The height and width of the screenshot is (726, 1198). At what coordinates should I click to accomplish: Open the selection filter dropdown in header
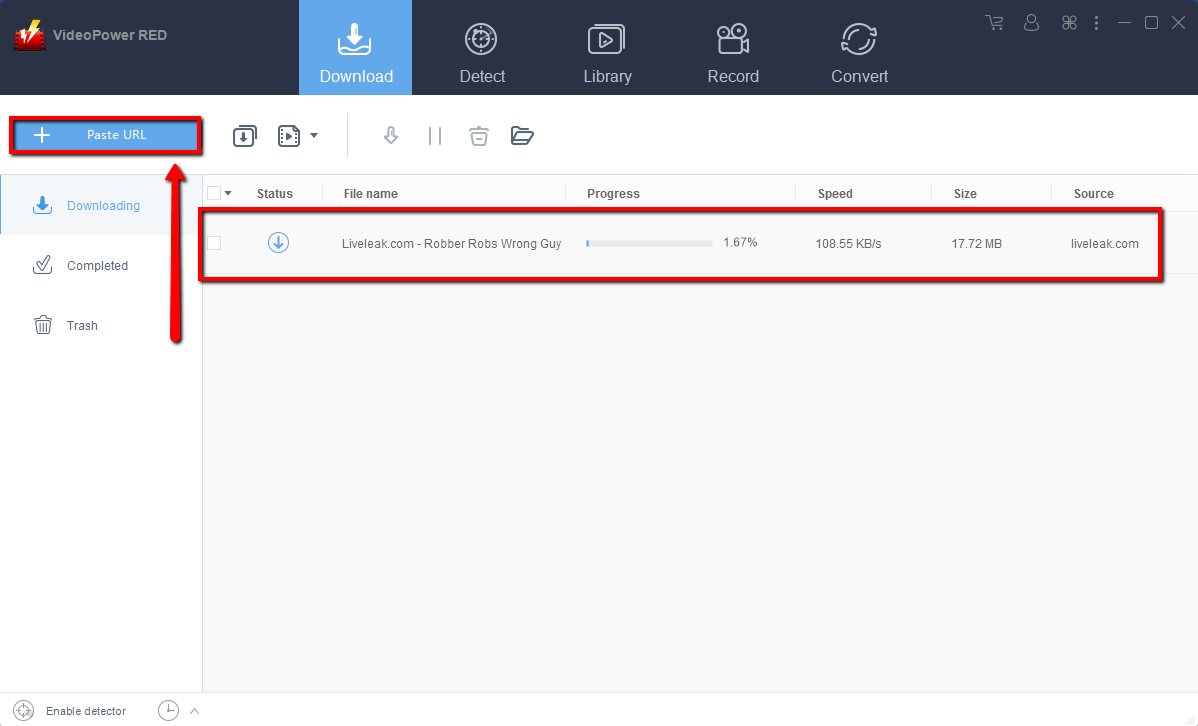tap(228, 192)
